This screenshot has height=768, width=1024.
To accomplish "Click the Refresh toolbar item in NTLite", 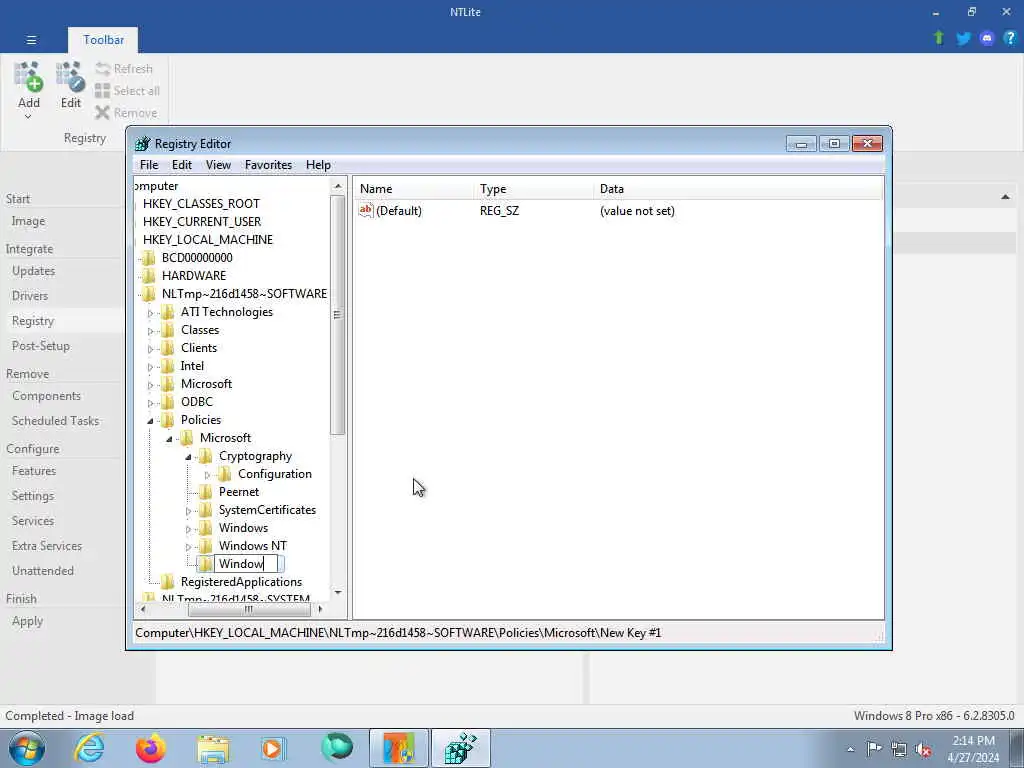I will point(124,69).
